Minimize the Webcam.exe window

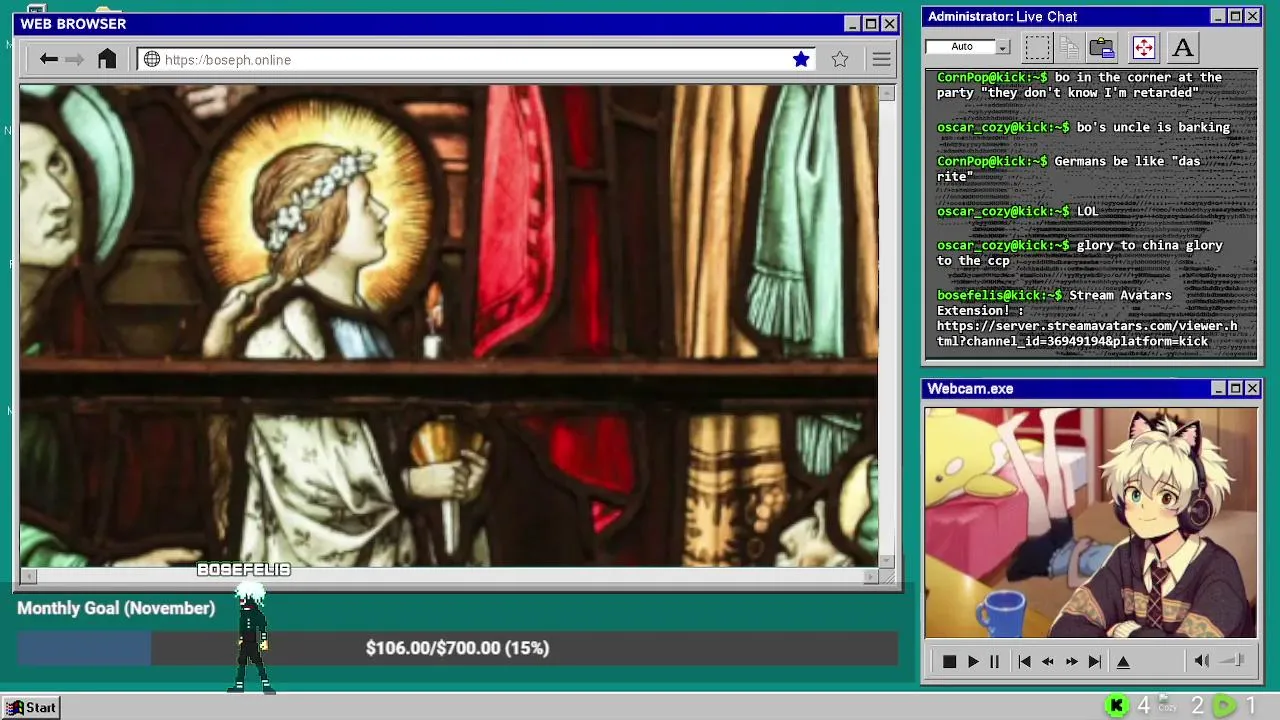coord(1218,388)
